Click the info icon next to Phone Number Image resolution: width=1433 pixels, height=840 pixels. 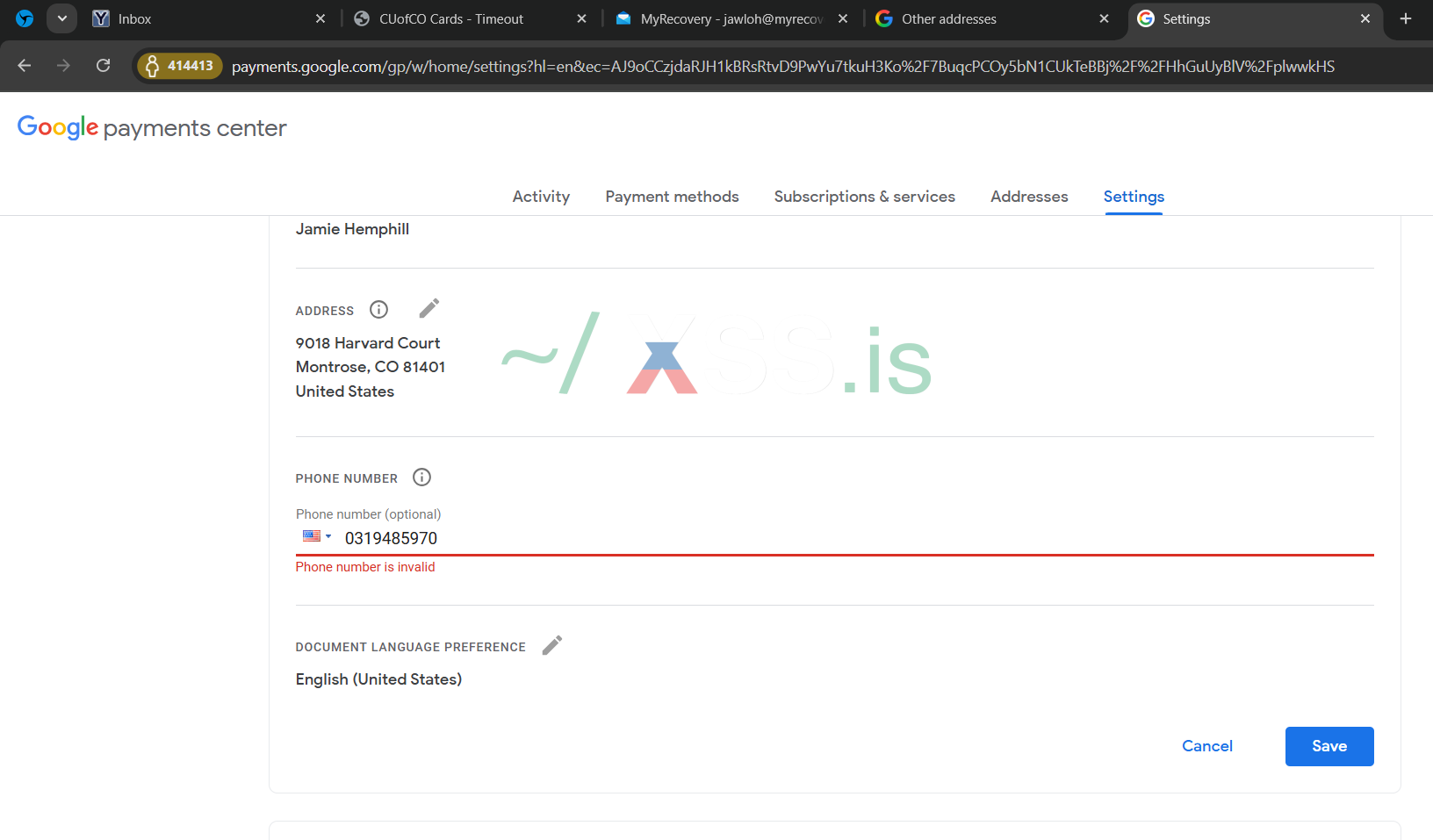point(421,477)
